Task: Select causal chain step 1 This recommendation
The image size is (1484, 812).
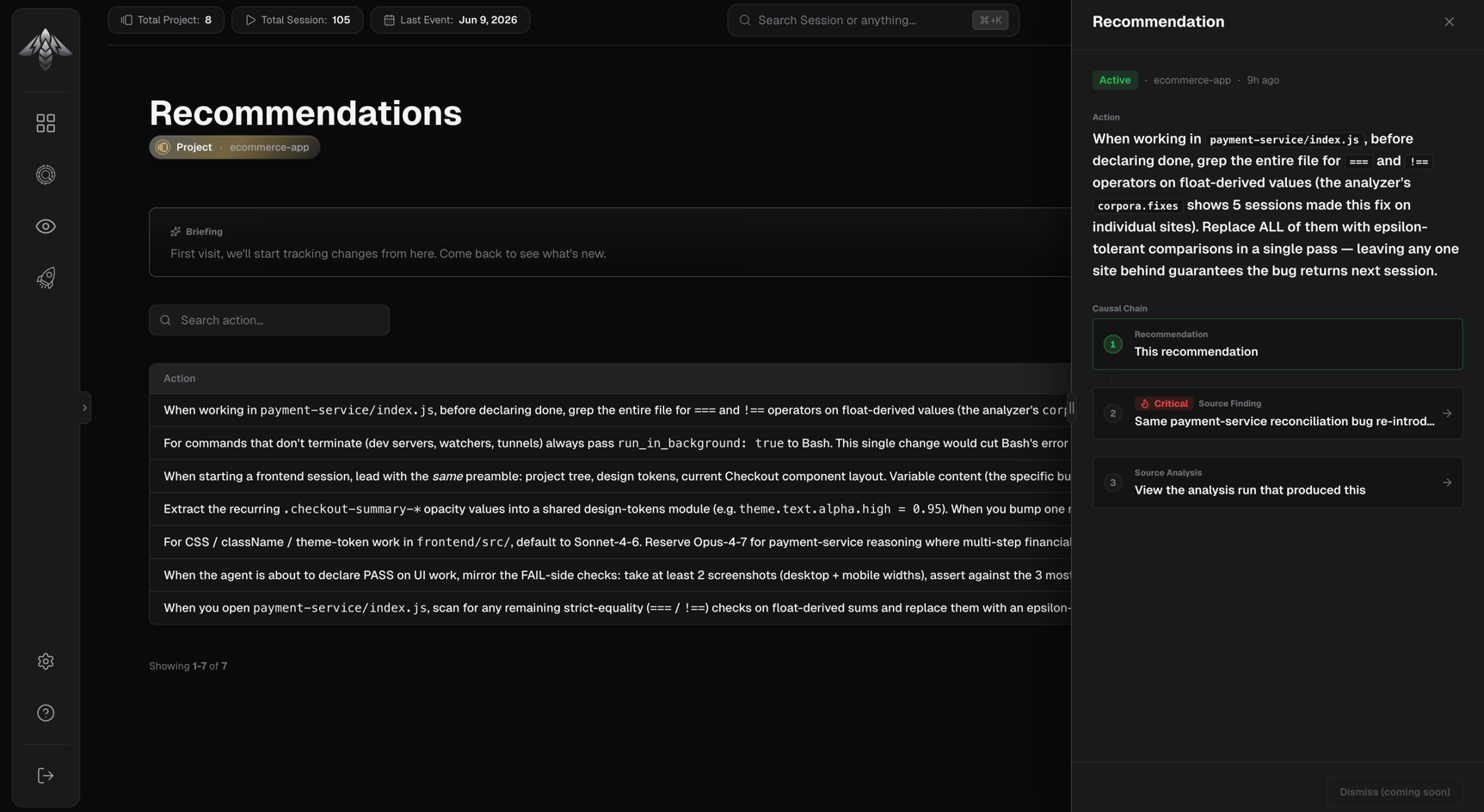Action: (1277, 344)
